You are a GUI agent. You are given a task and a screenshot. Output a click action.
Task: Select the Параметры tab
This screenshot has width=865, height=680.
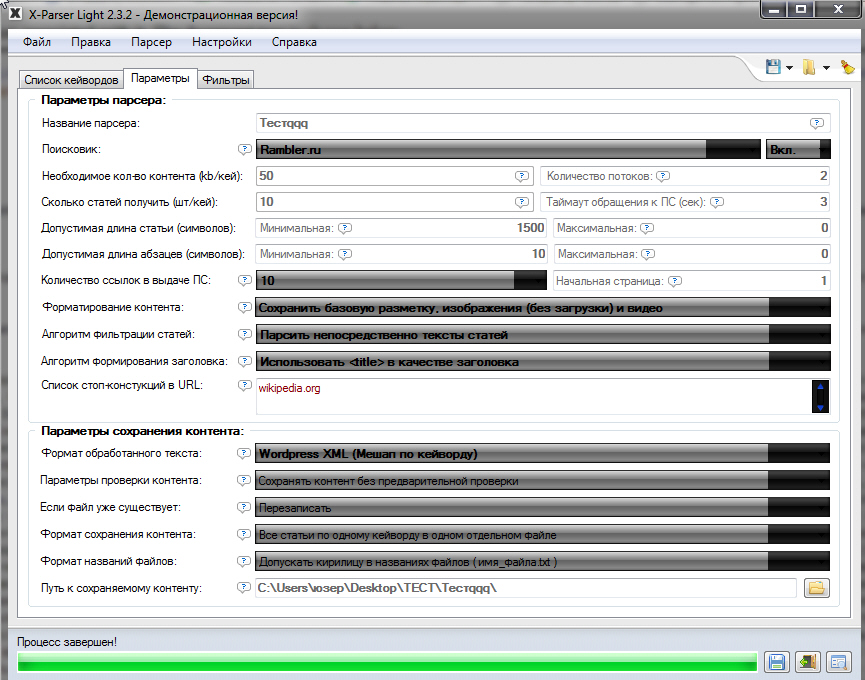[160, 78]
